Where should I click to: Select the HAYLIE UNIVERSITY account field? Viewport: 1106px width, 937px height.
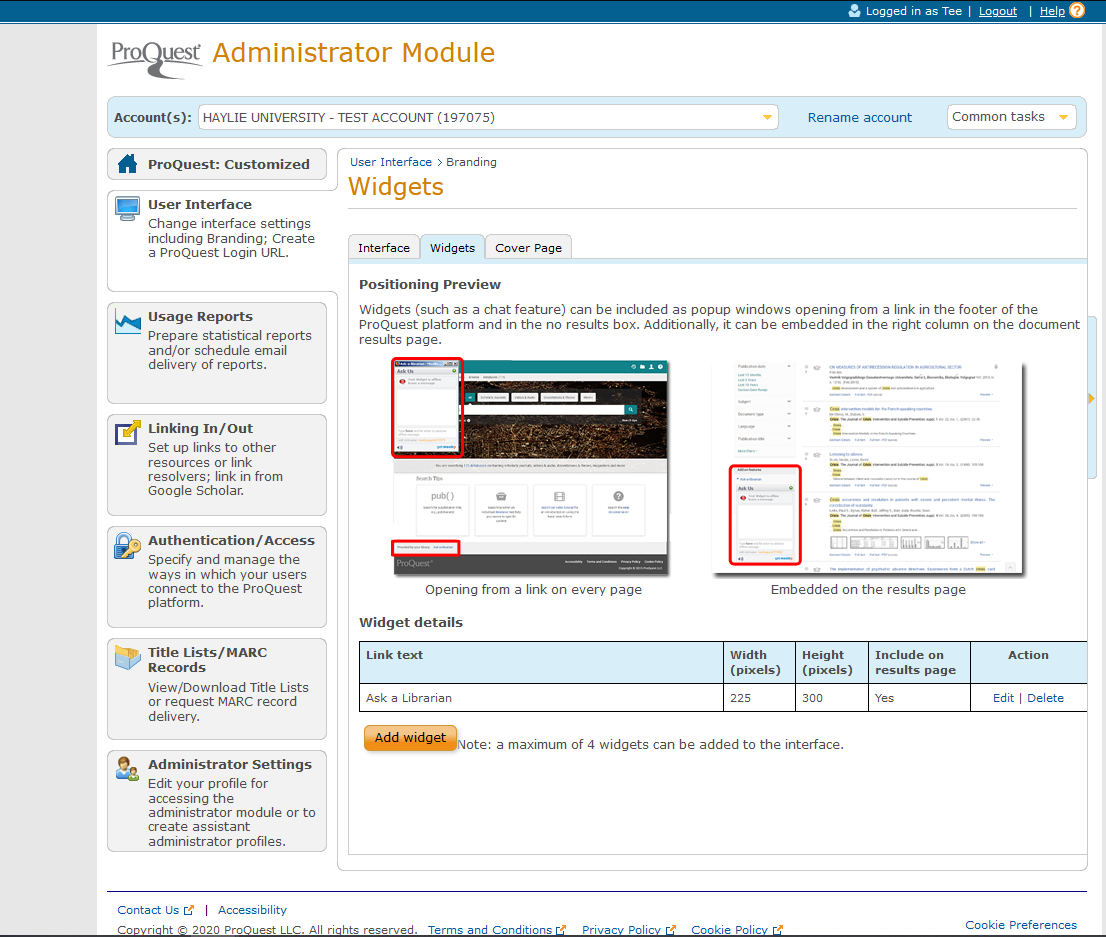point(488,117)
